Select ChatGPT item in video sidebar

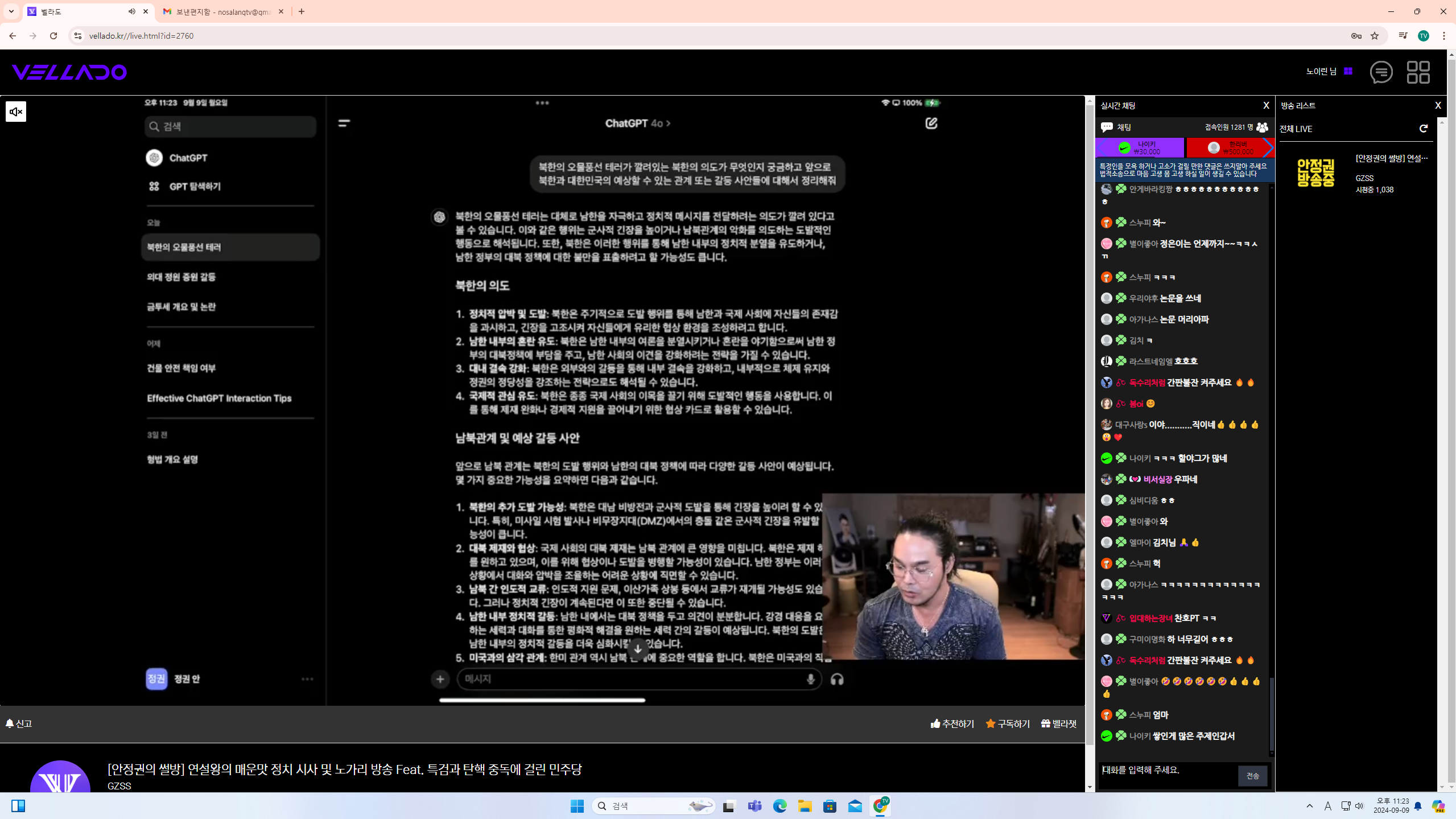tap(177, 158)
